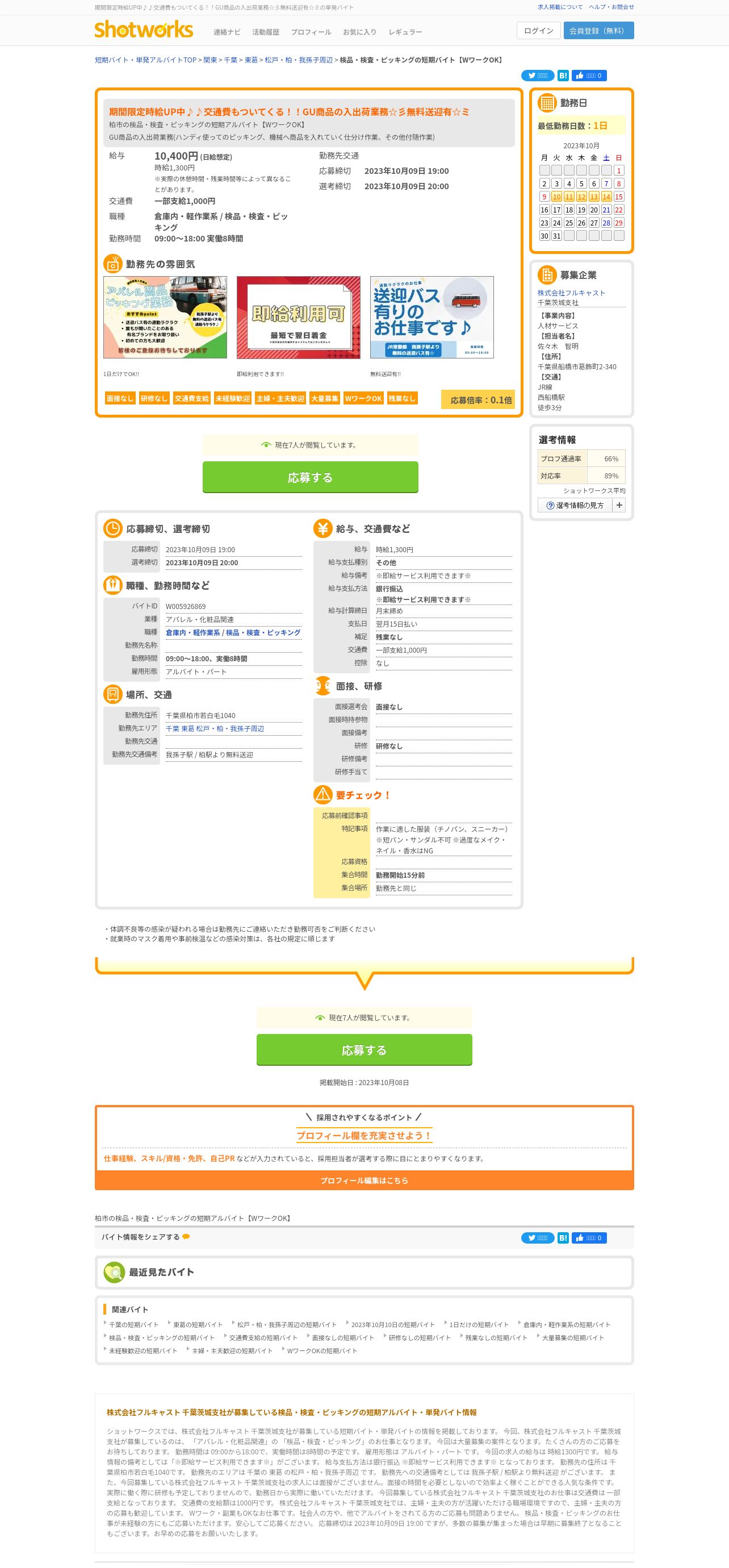Viewport: 729px width, 1568px height.
Task: Click the 会員登録（無料） button
Action: point(599,31)
